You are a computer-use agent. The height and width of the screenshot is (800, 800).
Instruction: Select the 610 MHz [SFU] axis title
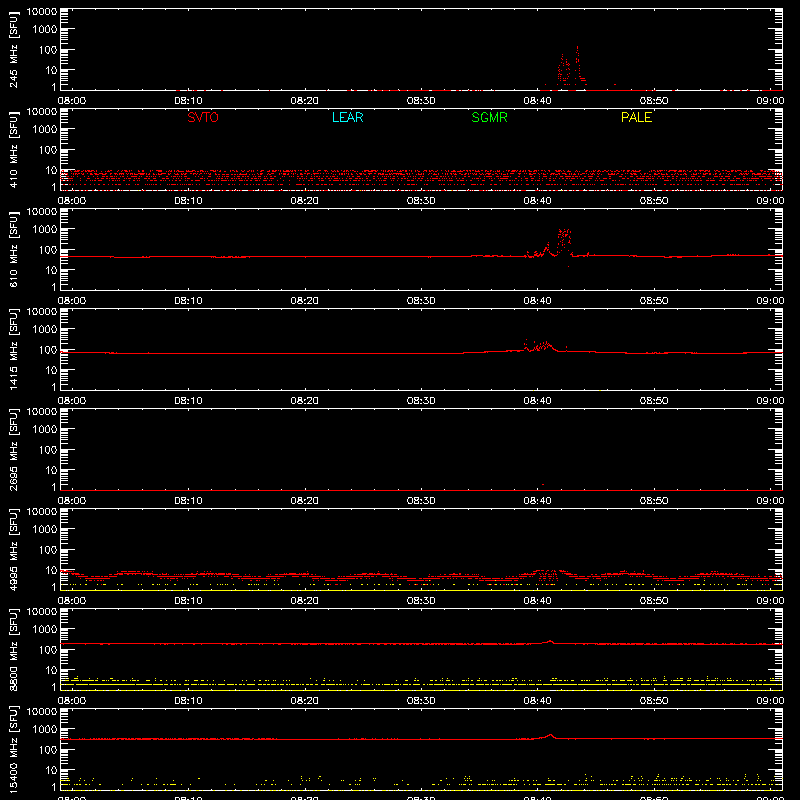(13, 249)
